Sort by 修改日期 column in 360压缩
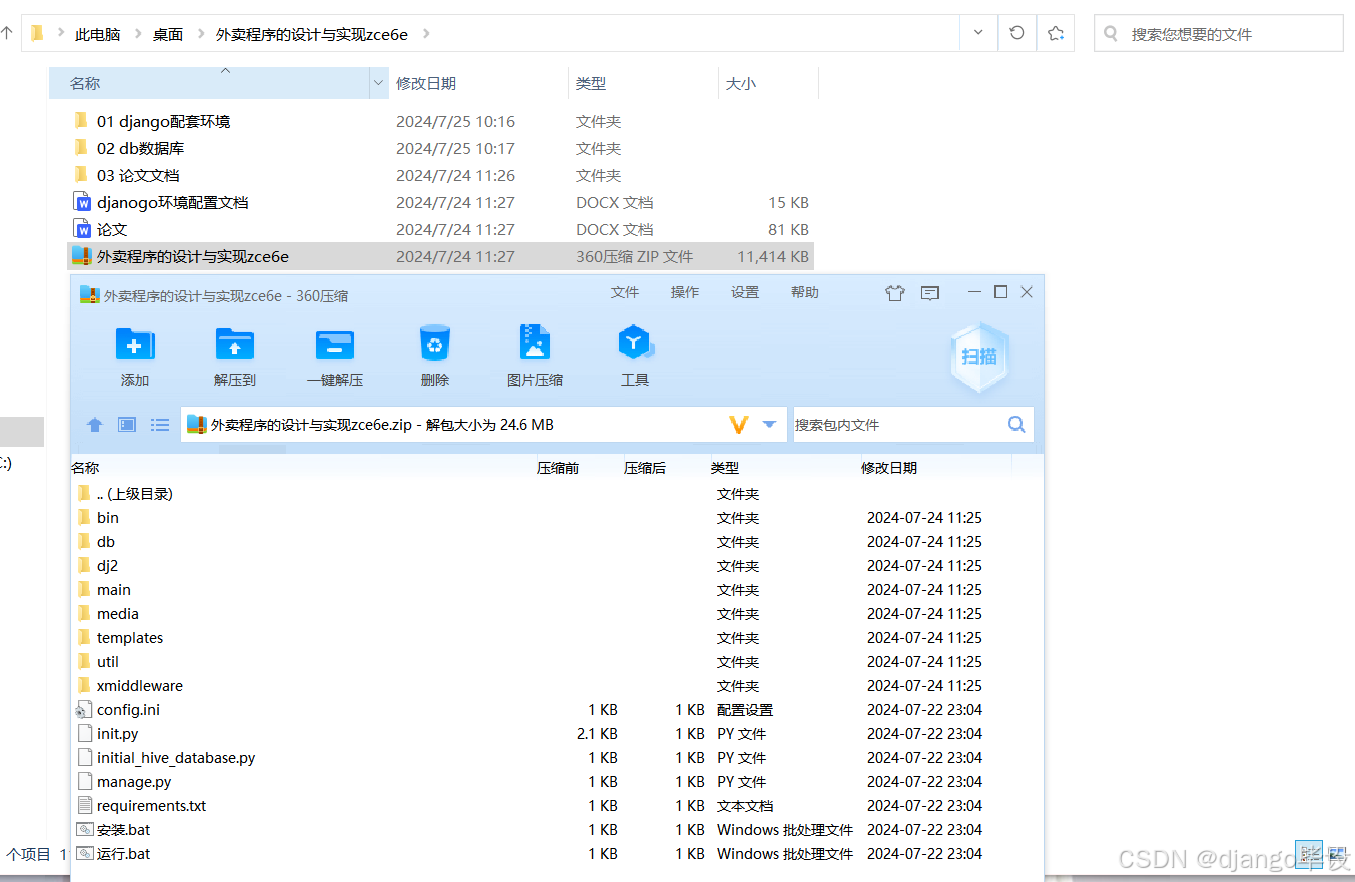 coord(889,468)
